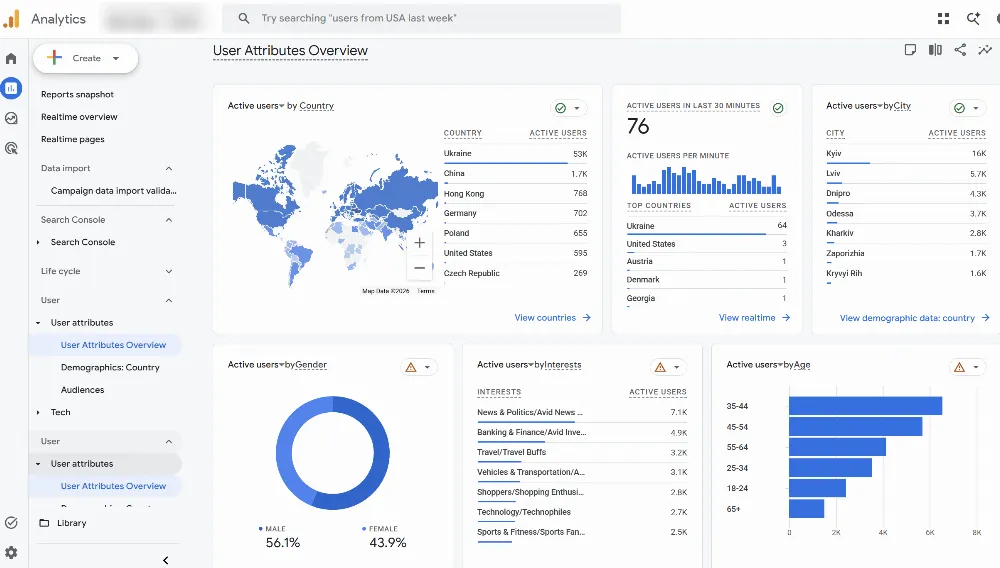Open the Home icon in left rail
The image size is (1000, 568).
(11, 59)
